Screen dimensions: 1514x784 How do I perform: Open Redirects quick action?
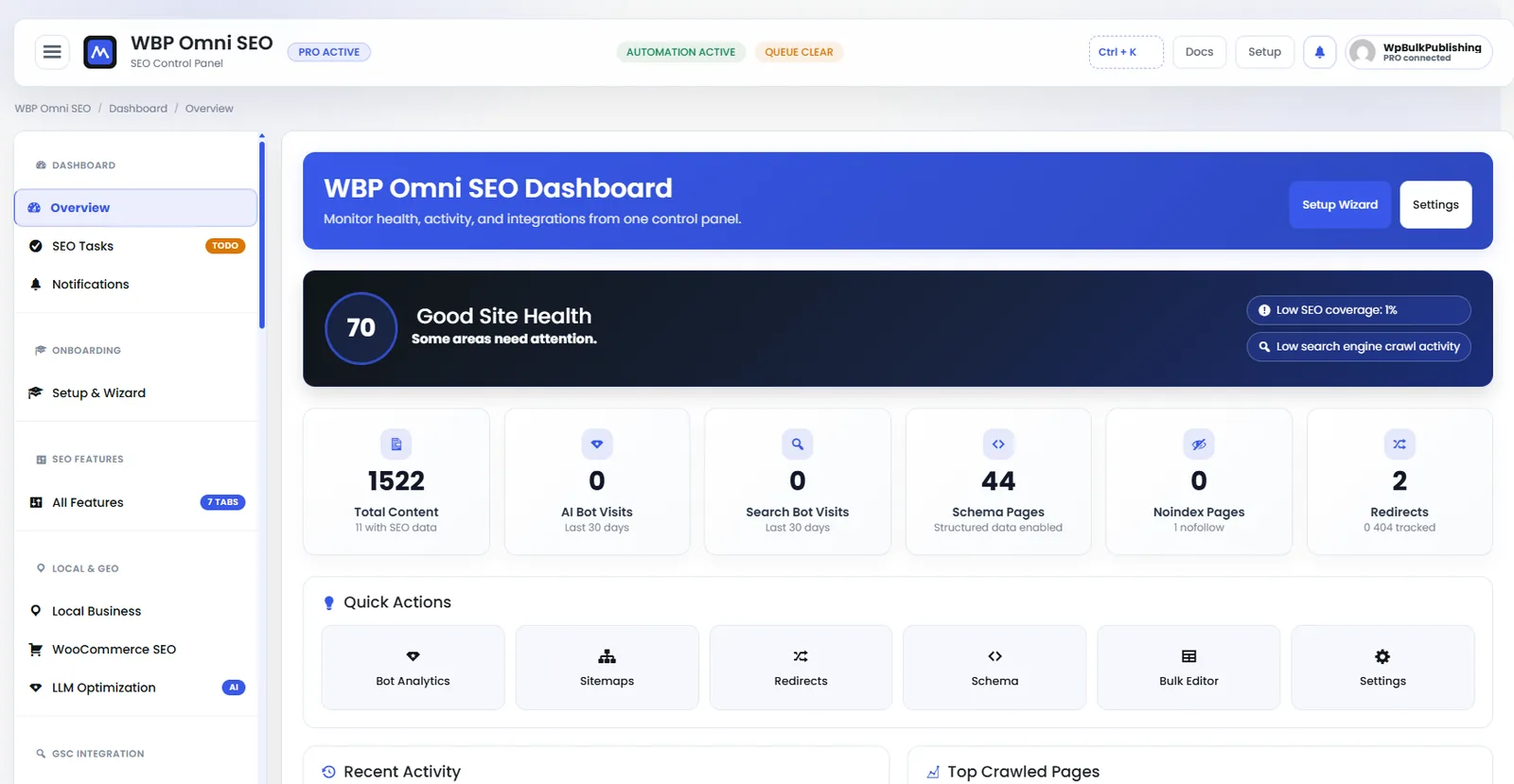[801, 668]
